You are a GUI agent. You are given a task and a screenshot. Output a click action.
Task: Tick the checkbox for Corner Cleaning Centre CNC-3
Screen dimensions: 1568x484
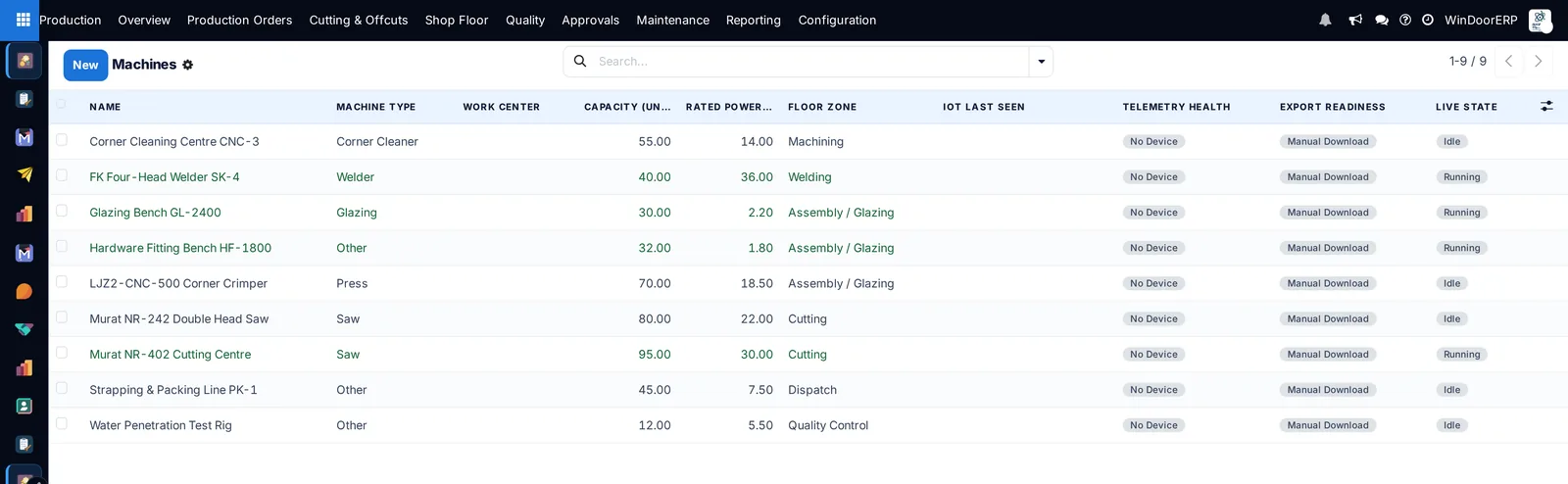coord(62,140)
